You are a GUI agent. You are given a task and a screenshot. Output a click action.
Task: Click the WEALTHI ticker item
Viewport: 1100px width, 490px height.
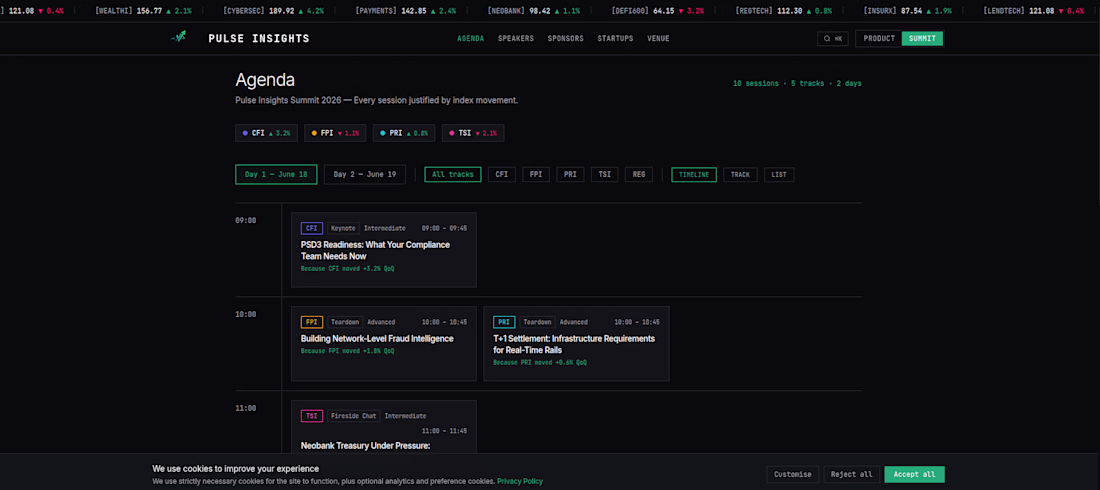click(x=143, y=11)
